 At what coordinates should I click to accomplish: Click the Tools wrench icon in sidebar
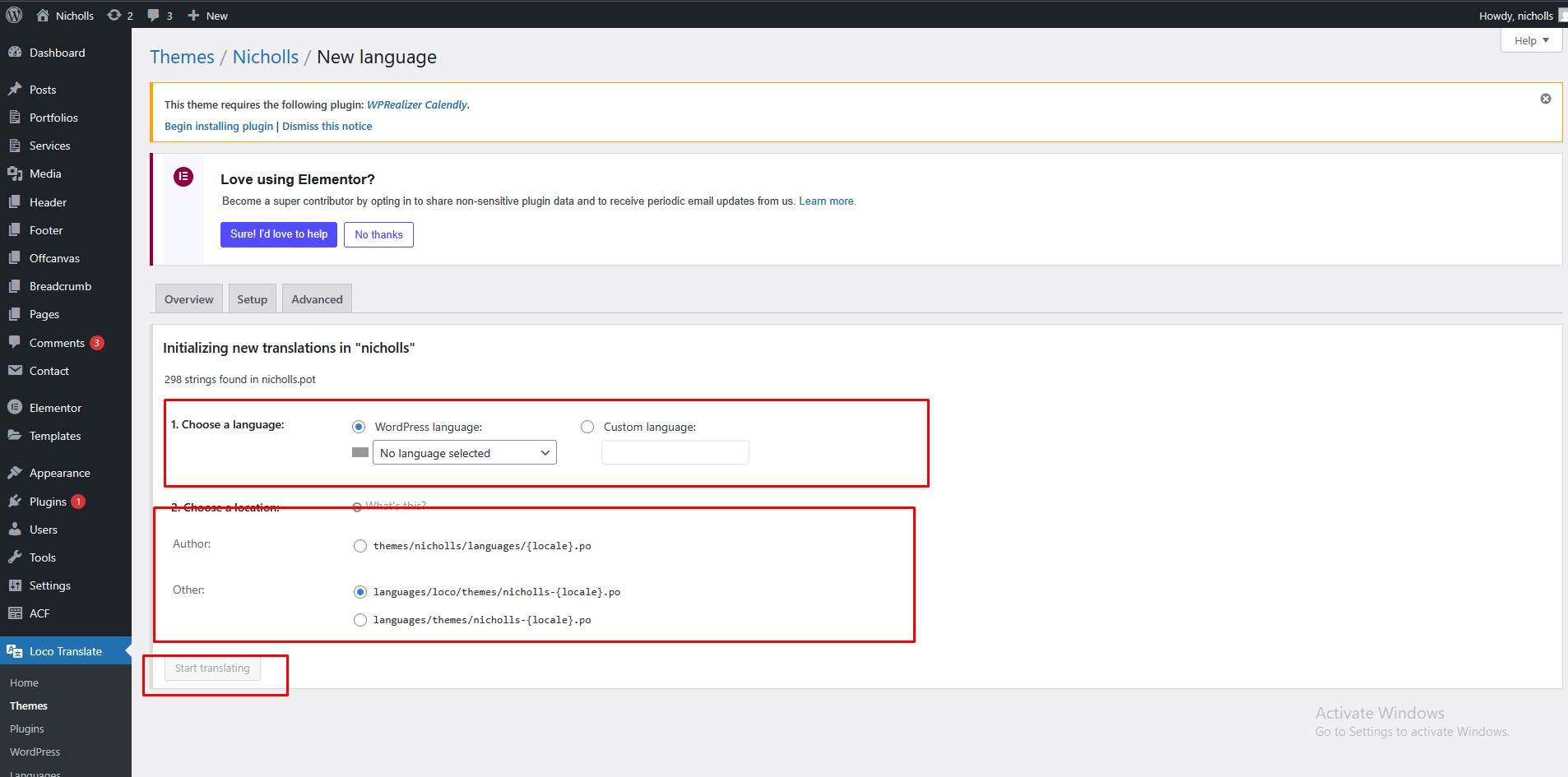(15, 557)
